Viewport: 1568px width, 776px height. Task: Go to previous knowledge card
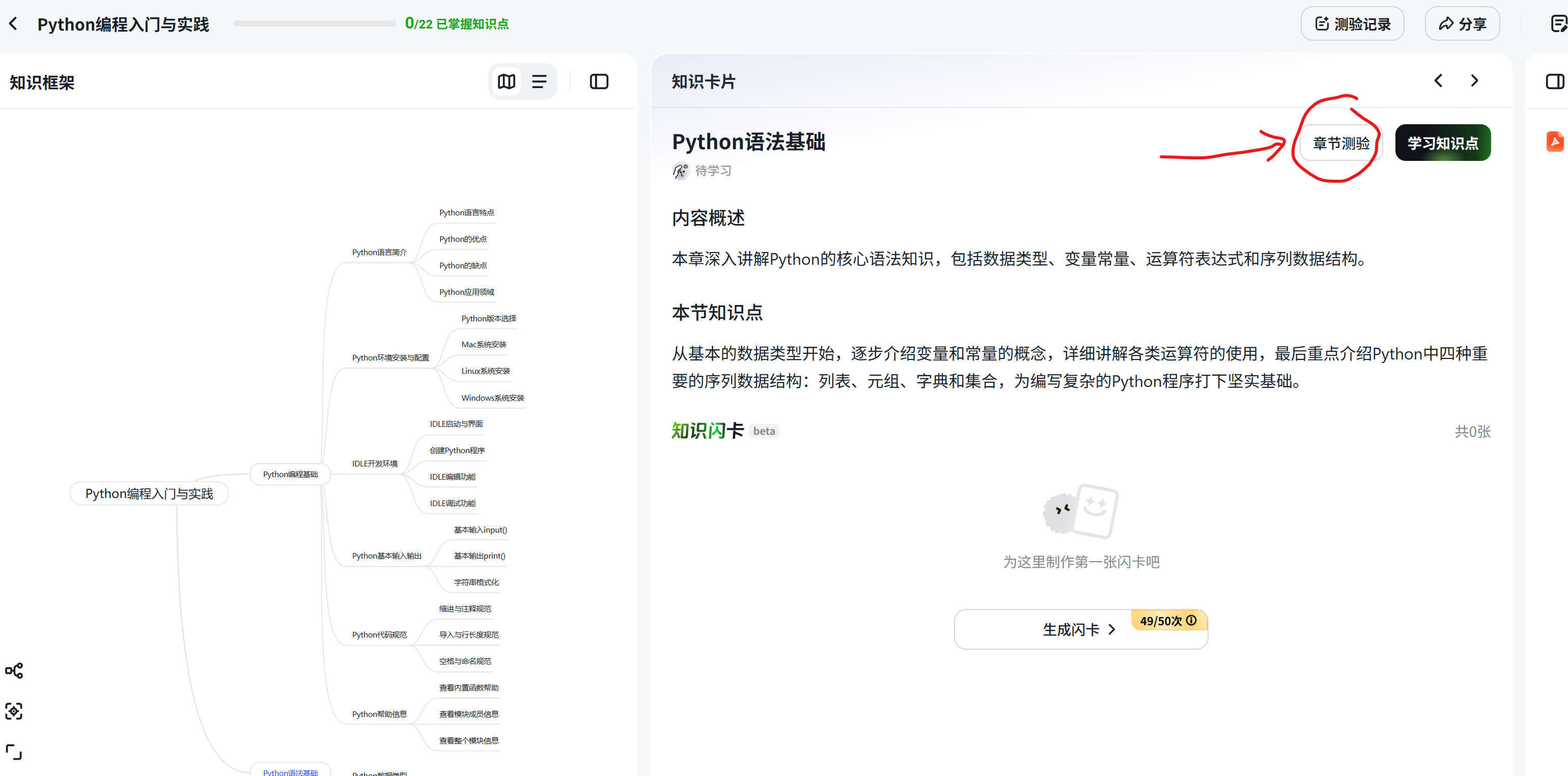click(1438, 81)
